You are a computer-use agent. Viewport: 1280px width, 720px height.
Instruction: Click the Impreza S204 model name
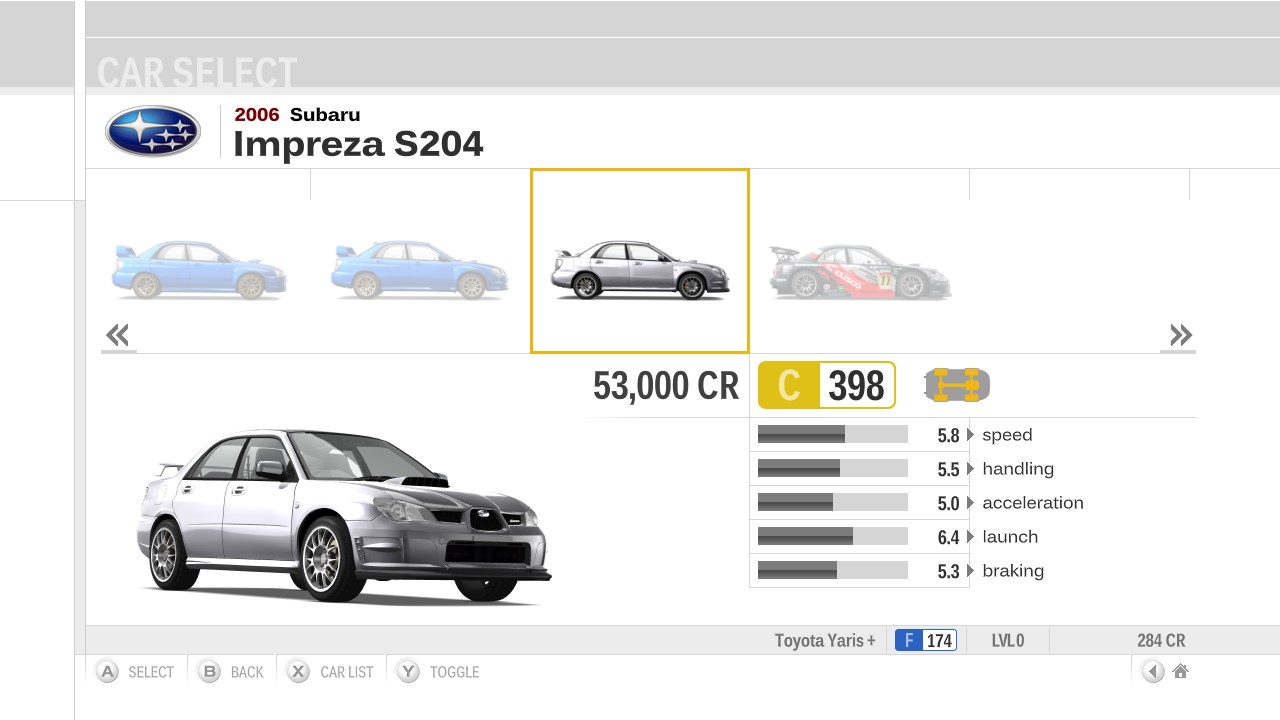pos(358,144)
